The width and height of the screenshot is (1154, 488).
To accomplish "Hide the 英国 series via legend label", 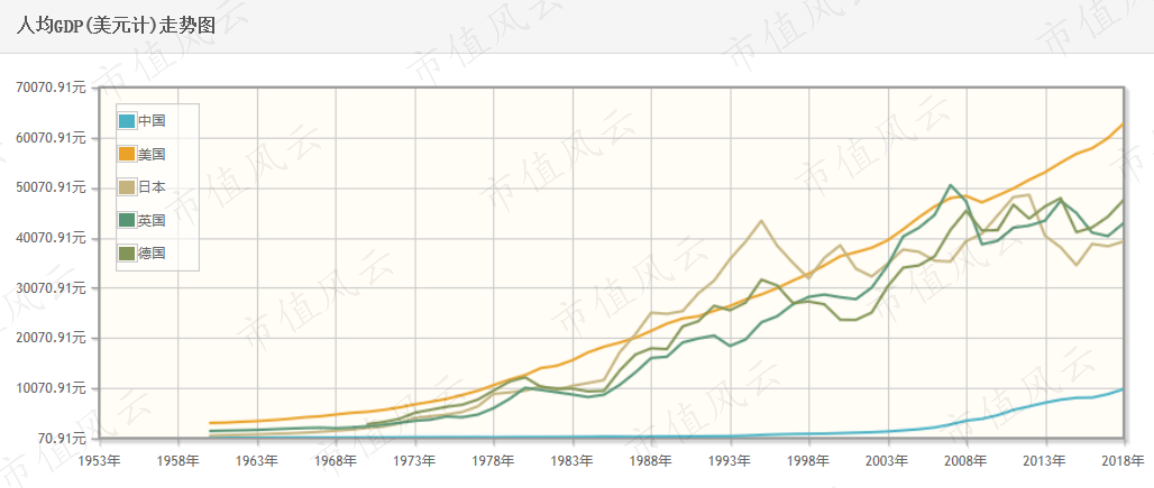I will pos(152,221).
